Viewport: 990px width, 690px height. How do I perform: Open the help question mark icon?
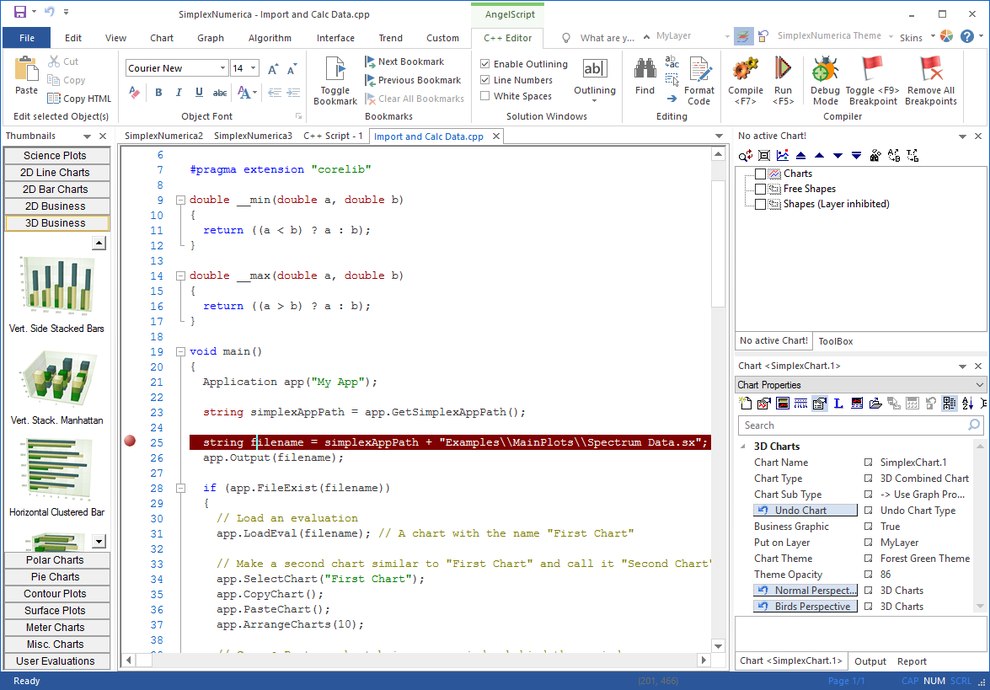pos(967,37)
